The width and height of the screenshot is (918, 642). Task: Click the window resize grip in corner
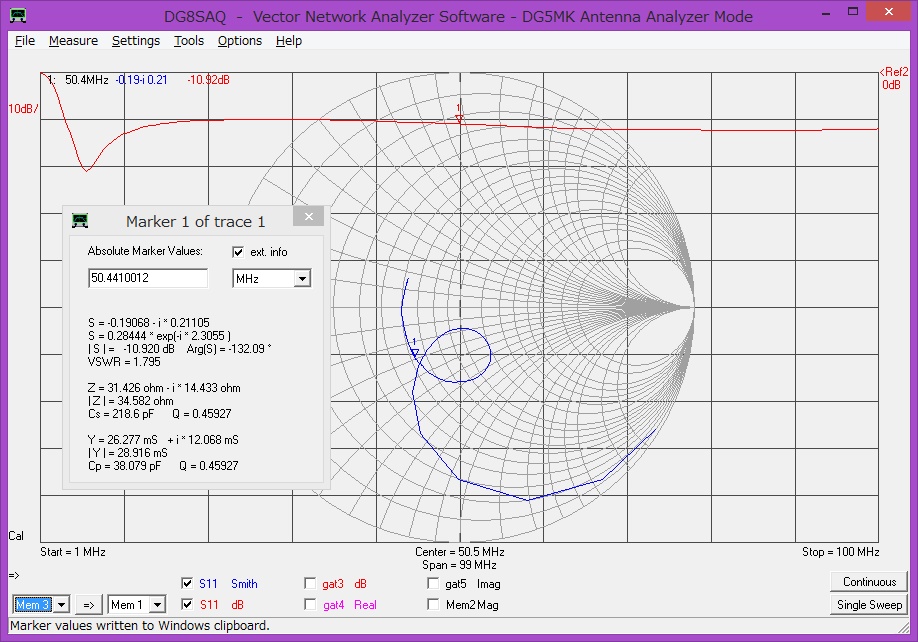coord(903,627)
